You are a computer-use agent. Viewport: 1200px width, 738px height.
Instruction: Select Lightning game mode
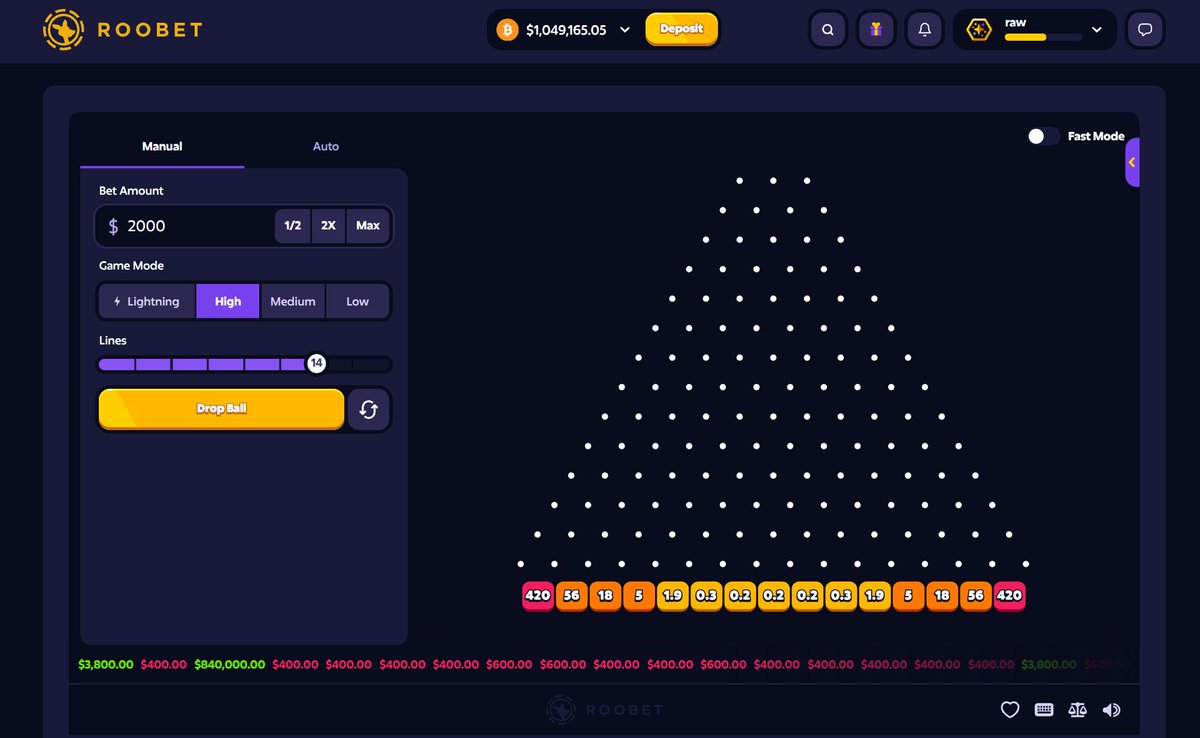pos(147,301)
